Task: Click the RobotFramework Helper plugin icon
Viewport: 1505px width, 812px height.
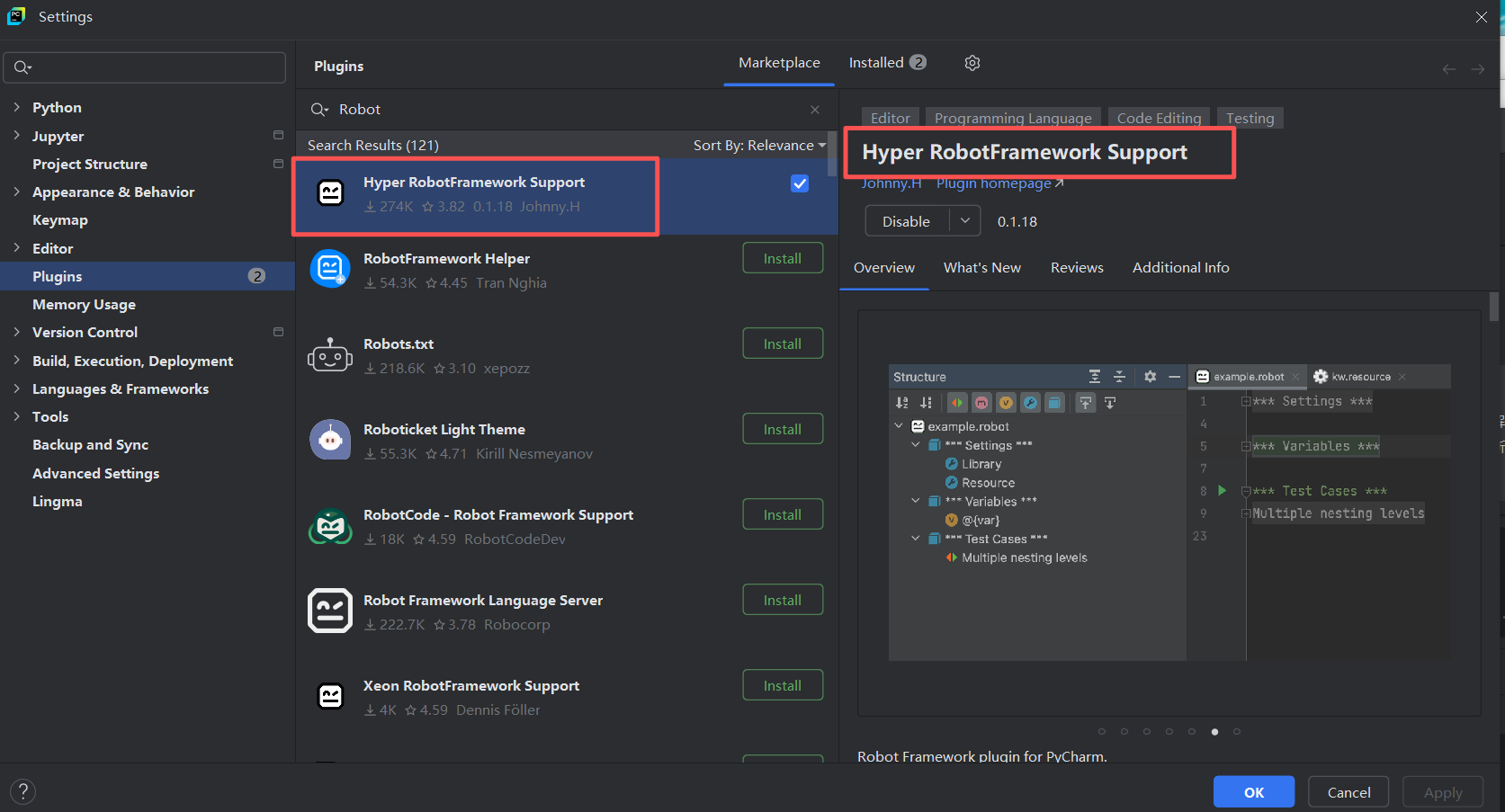Action: (x=330, y=268)
